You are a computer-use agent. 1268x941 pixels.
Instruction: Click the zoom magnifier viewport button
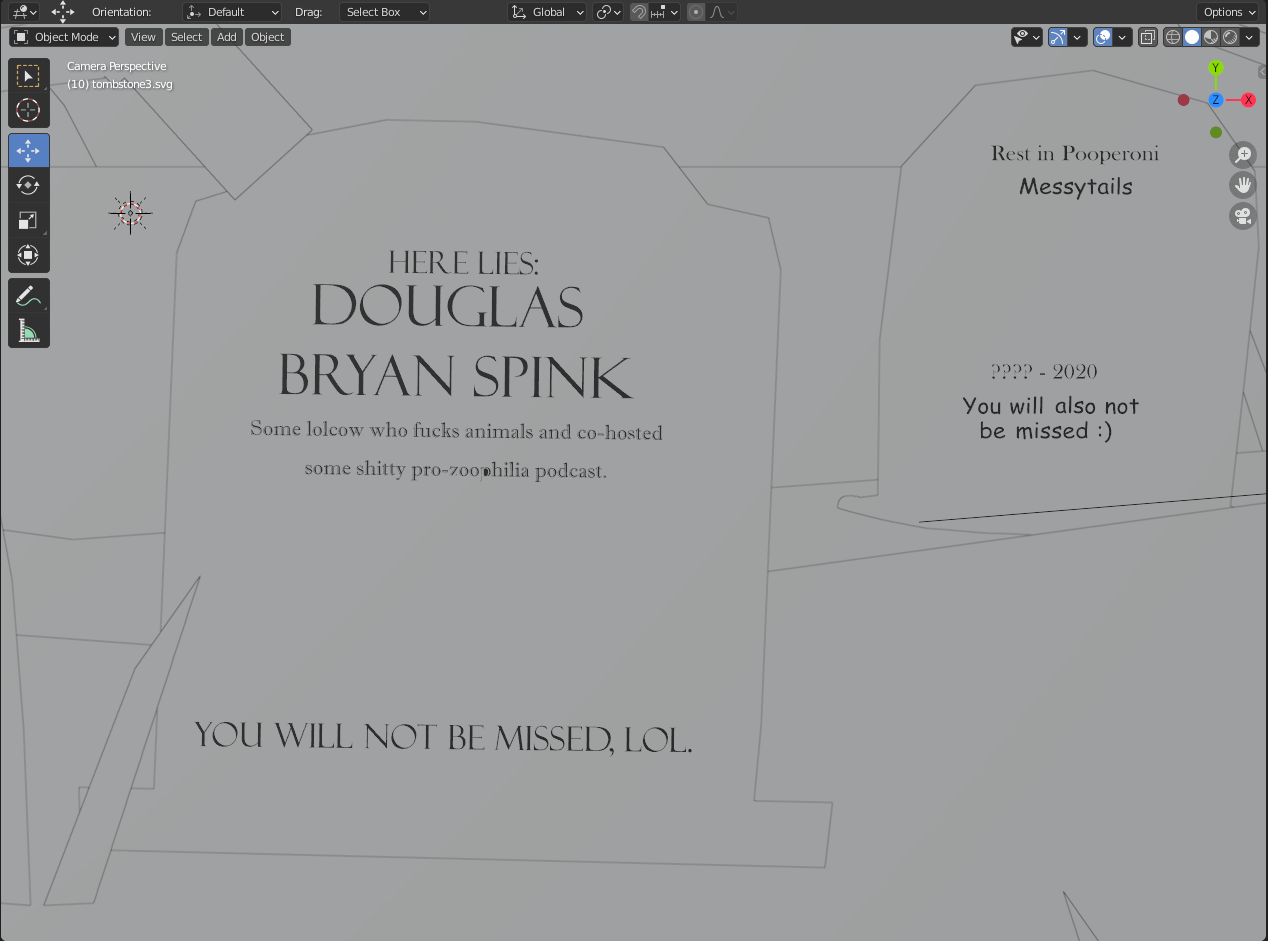click(x=1243, y=155)
